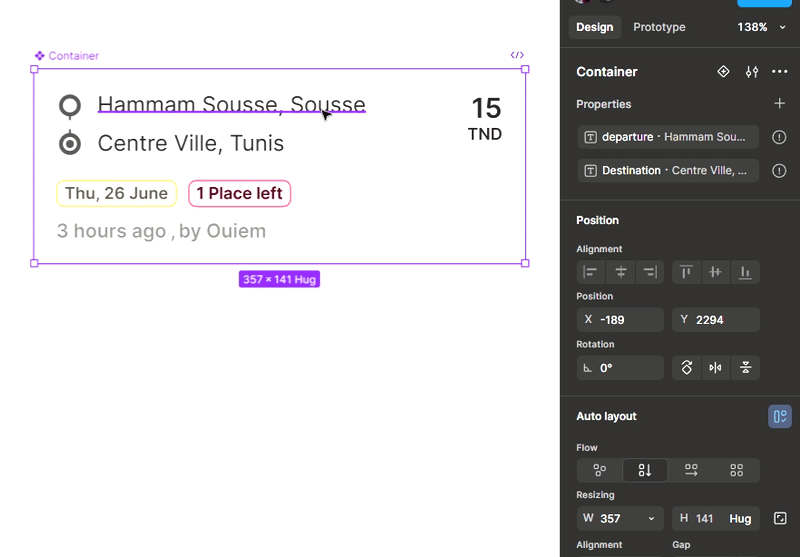The width and height of the screenshot is (800, 557).
Task: Open the 138% zoom dropdown
Action: pyautogui.click(x=761, y=27)
